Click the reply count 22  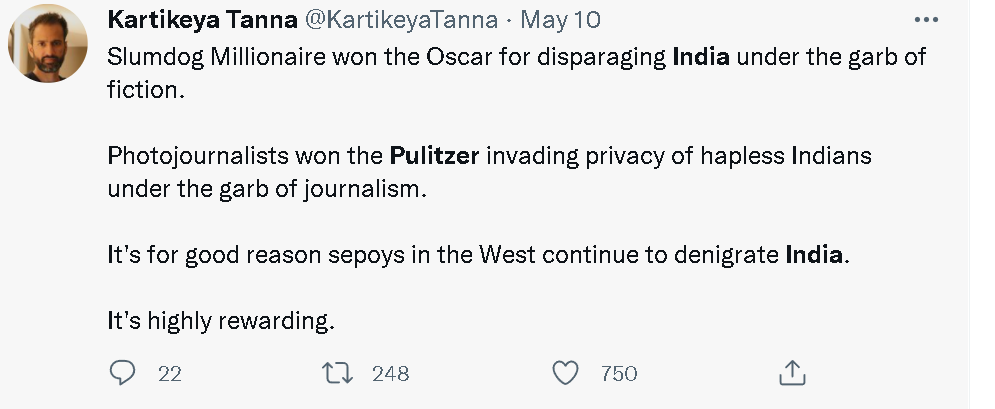pyautogui.click(x=170, y=374)
